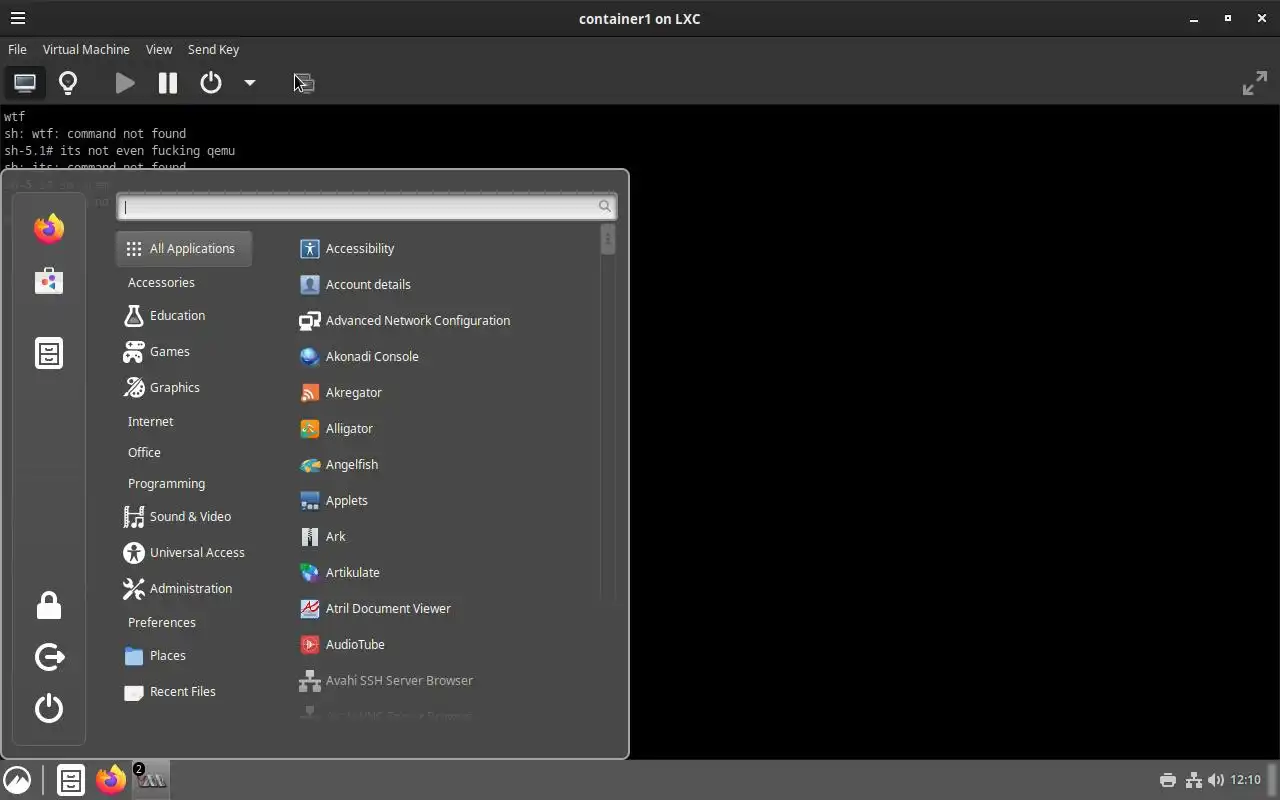
Task: Launch Avahi SSH Server Browser
Action: click(387, 680)
